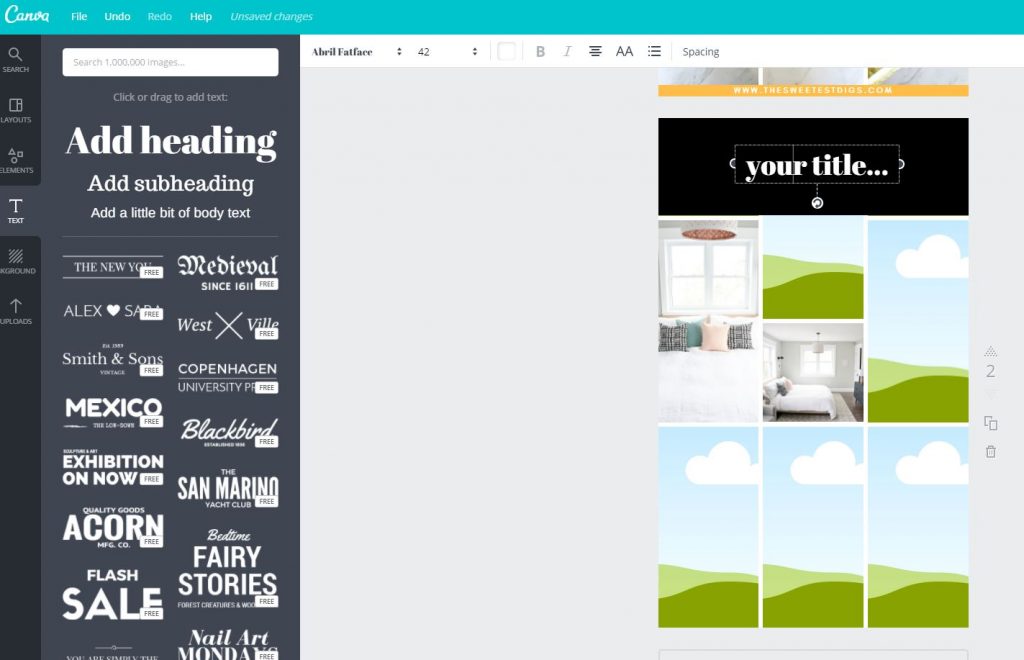Click the copy page icon
The height and width of the screenshot is (660, 1024).
990,423
